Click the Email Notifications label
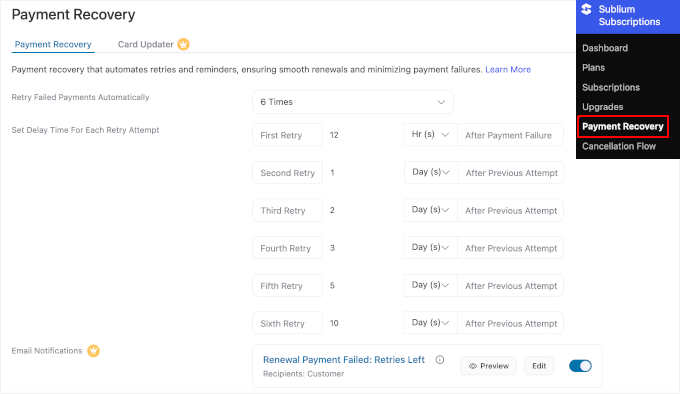The height and width of the screenshot is (394, 680). click(x=47, y=351)
